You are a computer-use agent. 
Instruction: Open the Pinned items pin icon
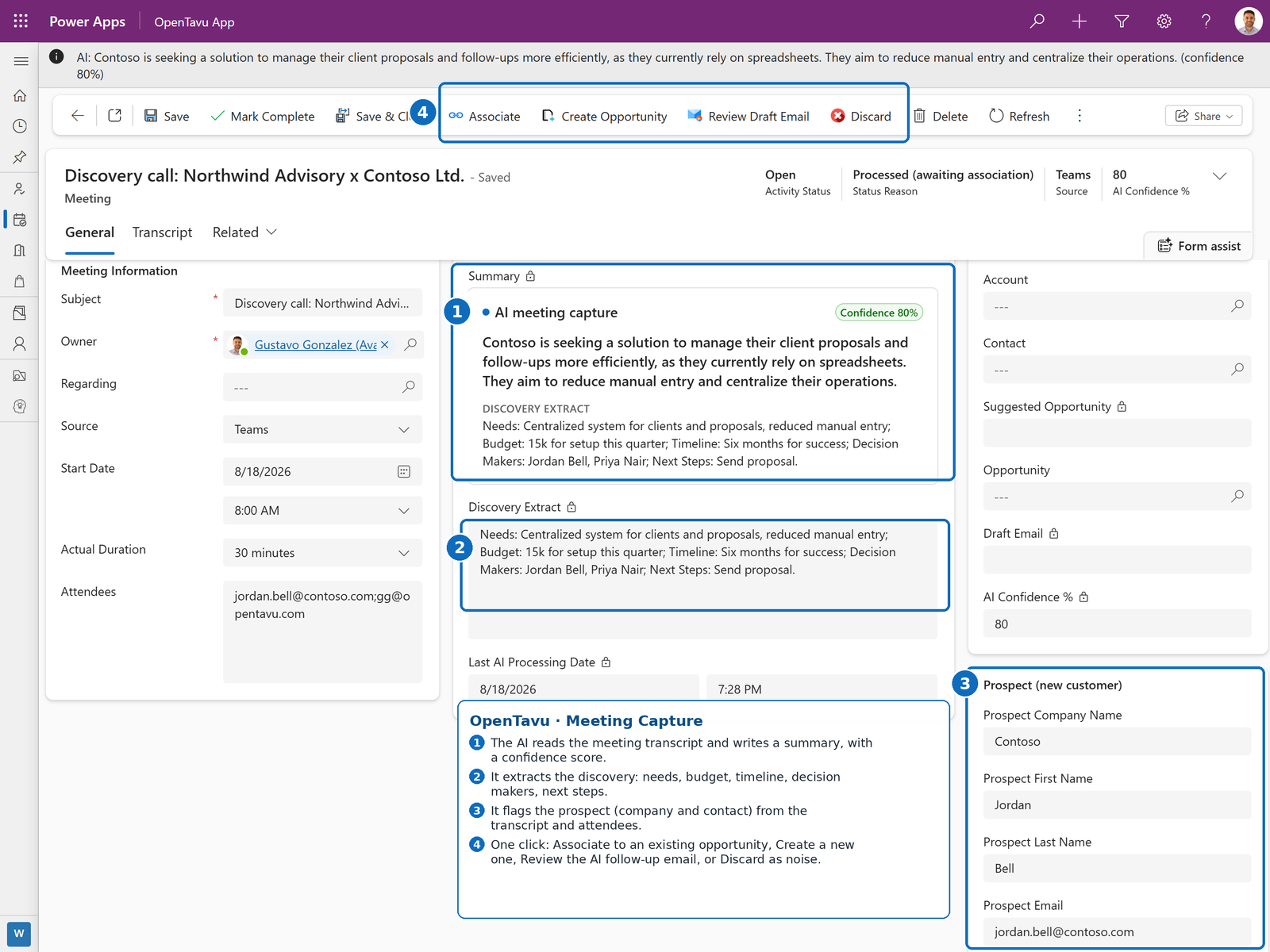click(x=20, y=157)
